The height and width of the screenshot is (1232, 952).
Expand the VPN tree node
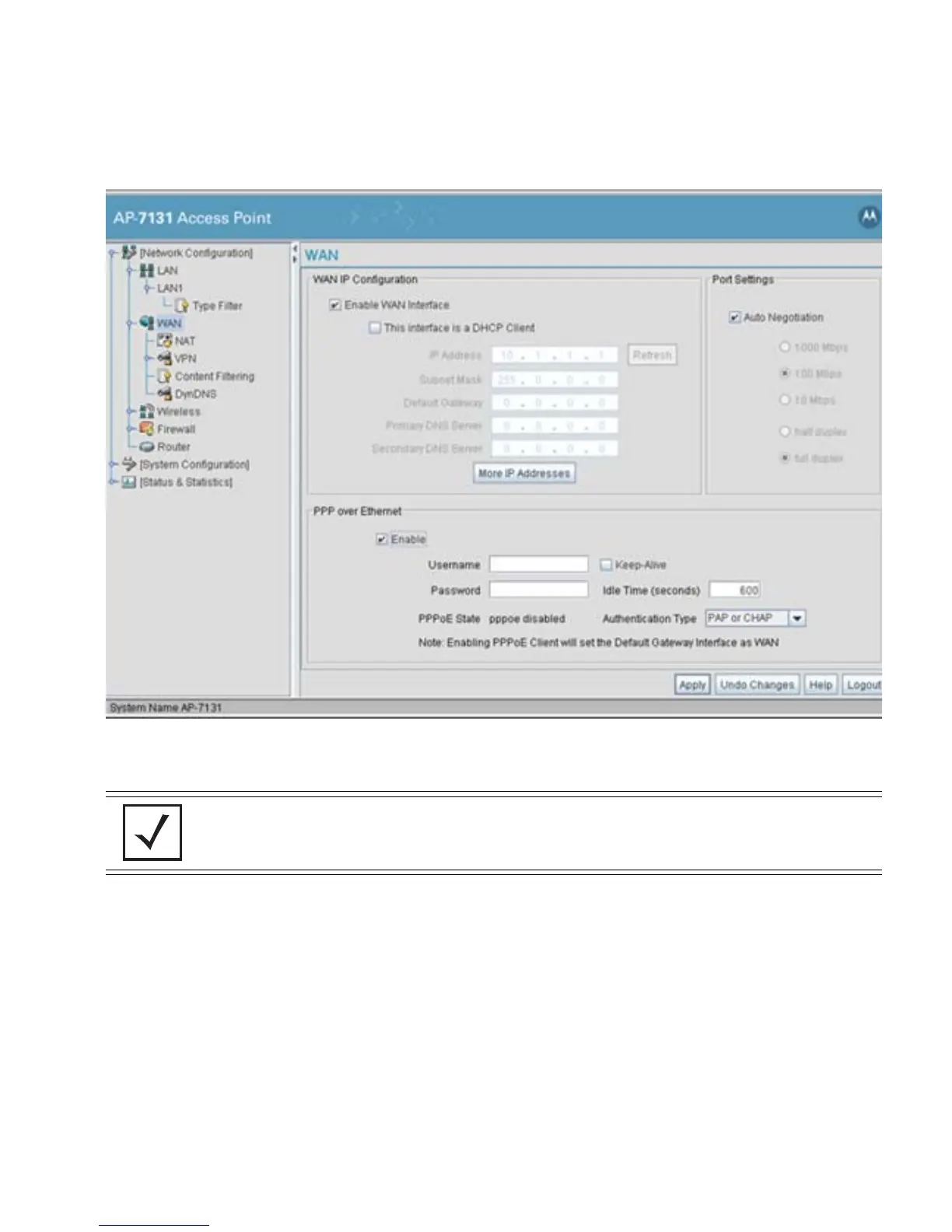point(148,359)
